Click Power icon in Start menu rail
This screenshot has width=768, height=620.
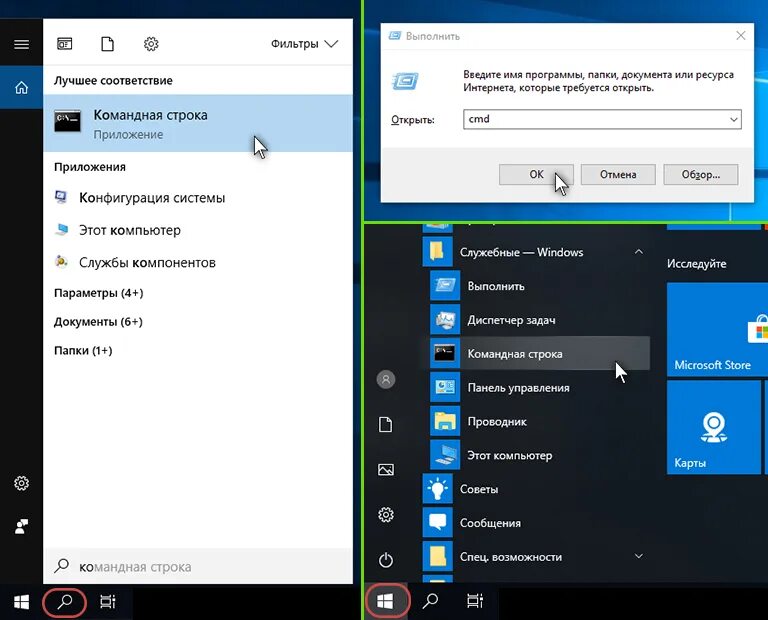click(385, 560)
